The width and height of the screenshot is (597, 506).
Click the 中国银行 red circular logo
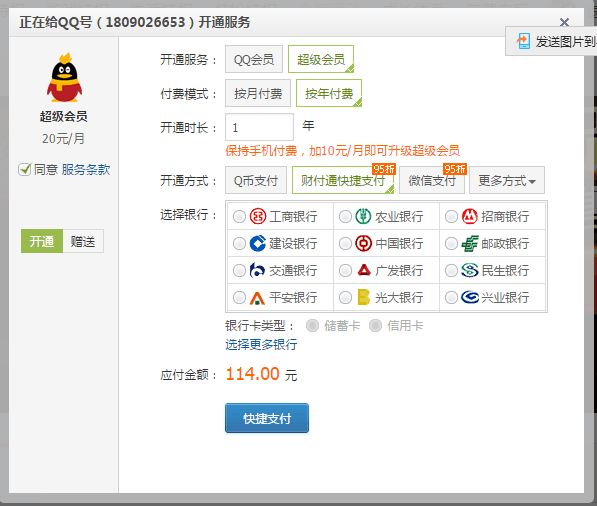pos(363,243)
